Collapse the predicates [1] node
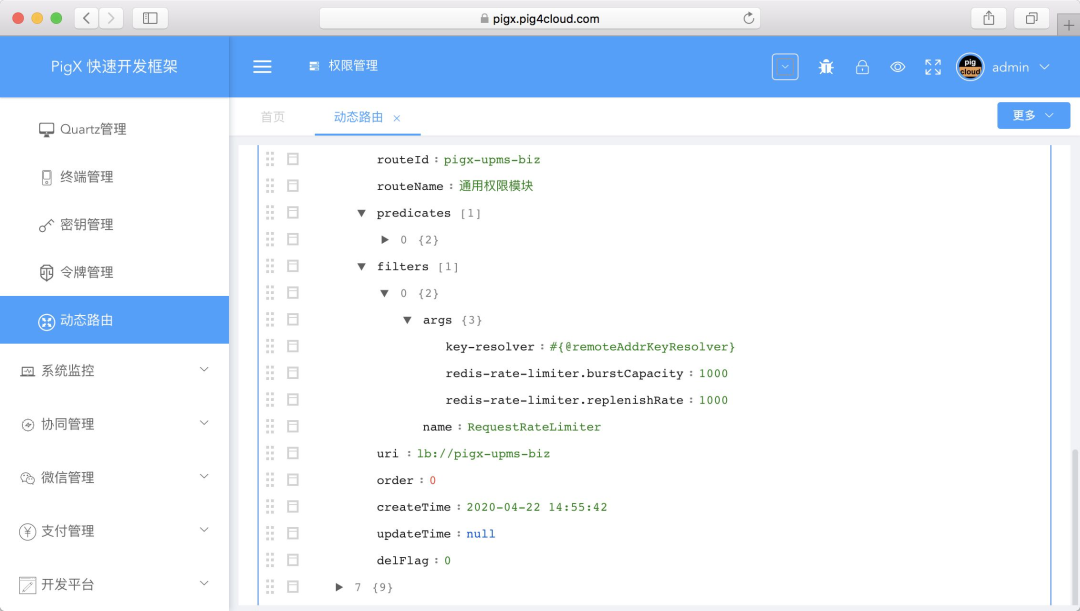 [x=361, y=212]
